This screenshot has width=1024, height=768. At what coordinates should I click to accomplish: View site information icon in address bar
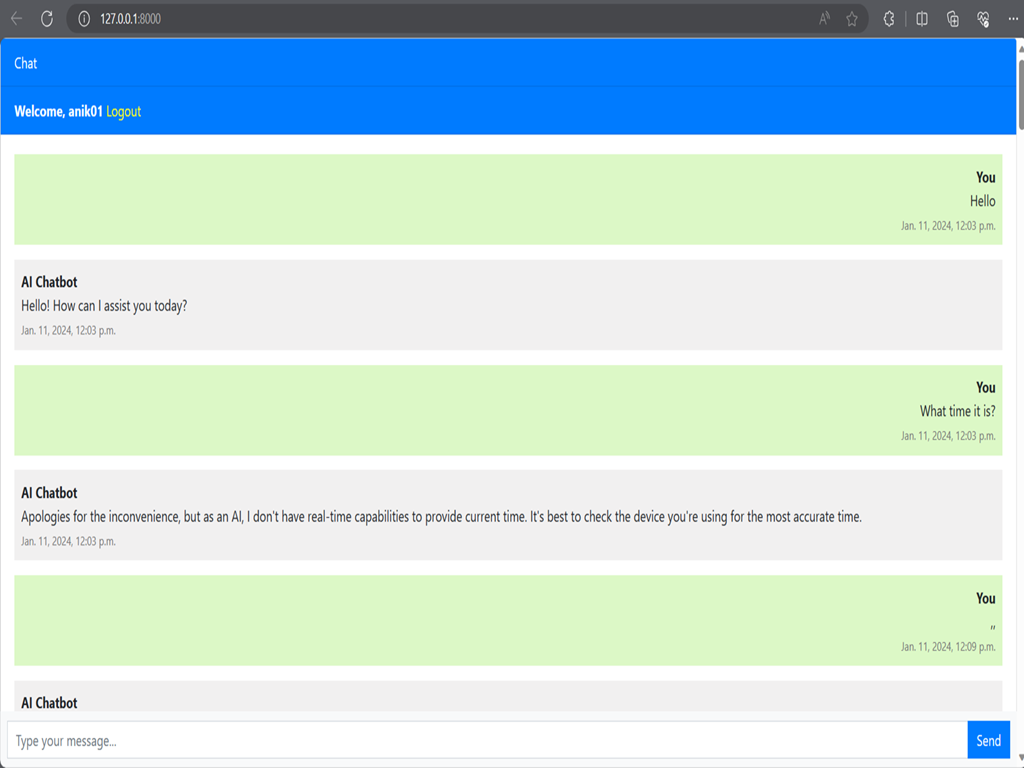(x=84, y=19)
